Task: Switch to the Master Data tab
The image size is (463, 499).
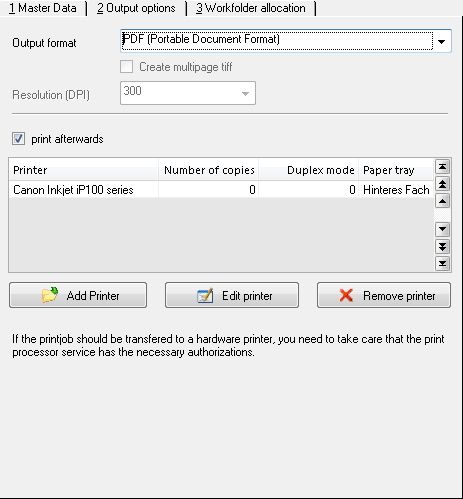Action: point(43,8)
